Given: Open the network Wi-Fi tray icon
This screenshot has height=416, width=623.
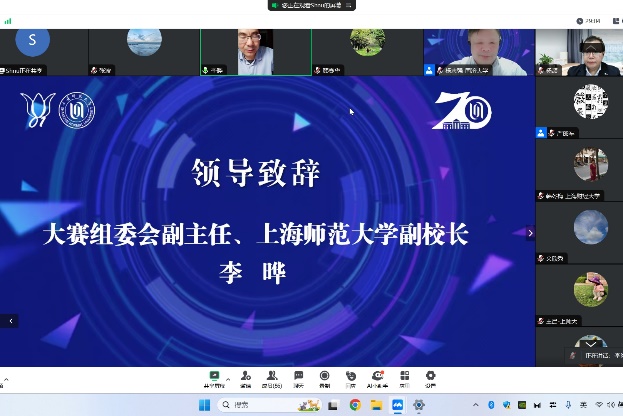Looking at the screenshot, I should [x=599, y=405].
